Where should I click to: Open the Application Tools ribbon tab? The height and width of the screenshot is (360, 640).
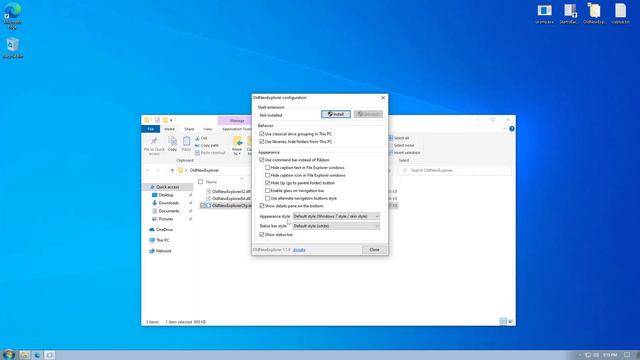tap(236, 129)
